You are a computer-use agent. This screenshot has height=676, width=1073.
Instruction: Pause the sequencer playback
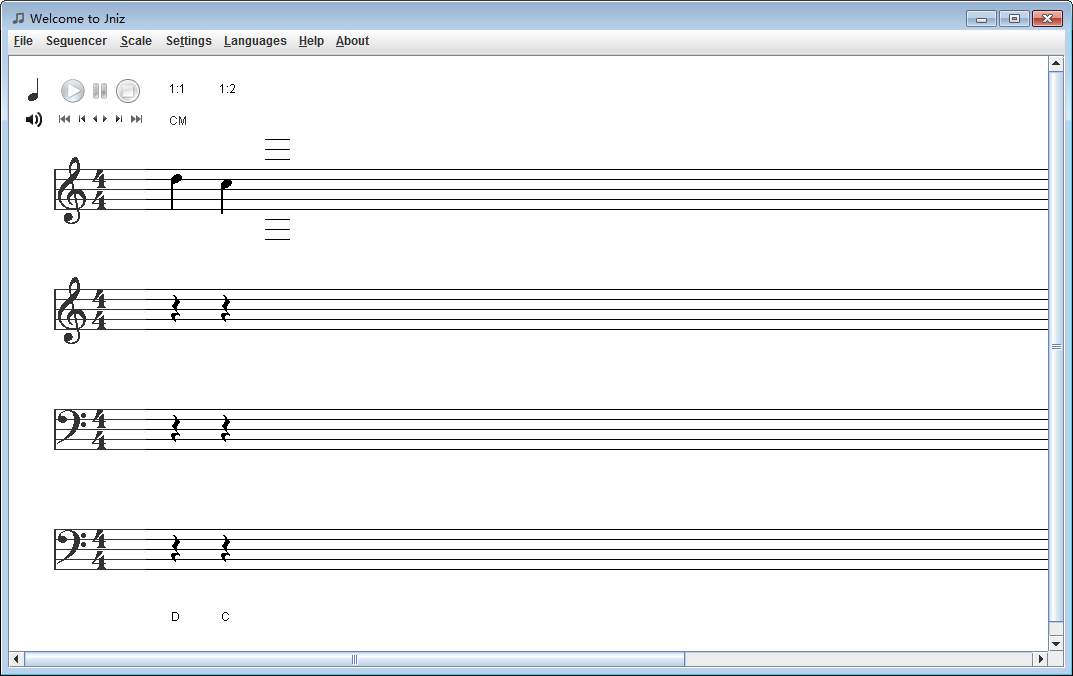tap(99, 90)
